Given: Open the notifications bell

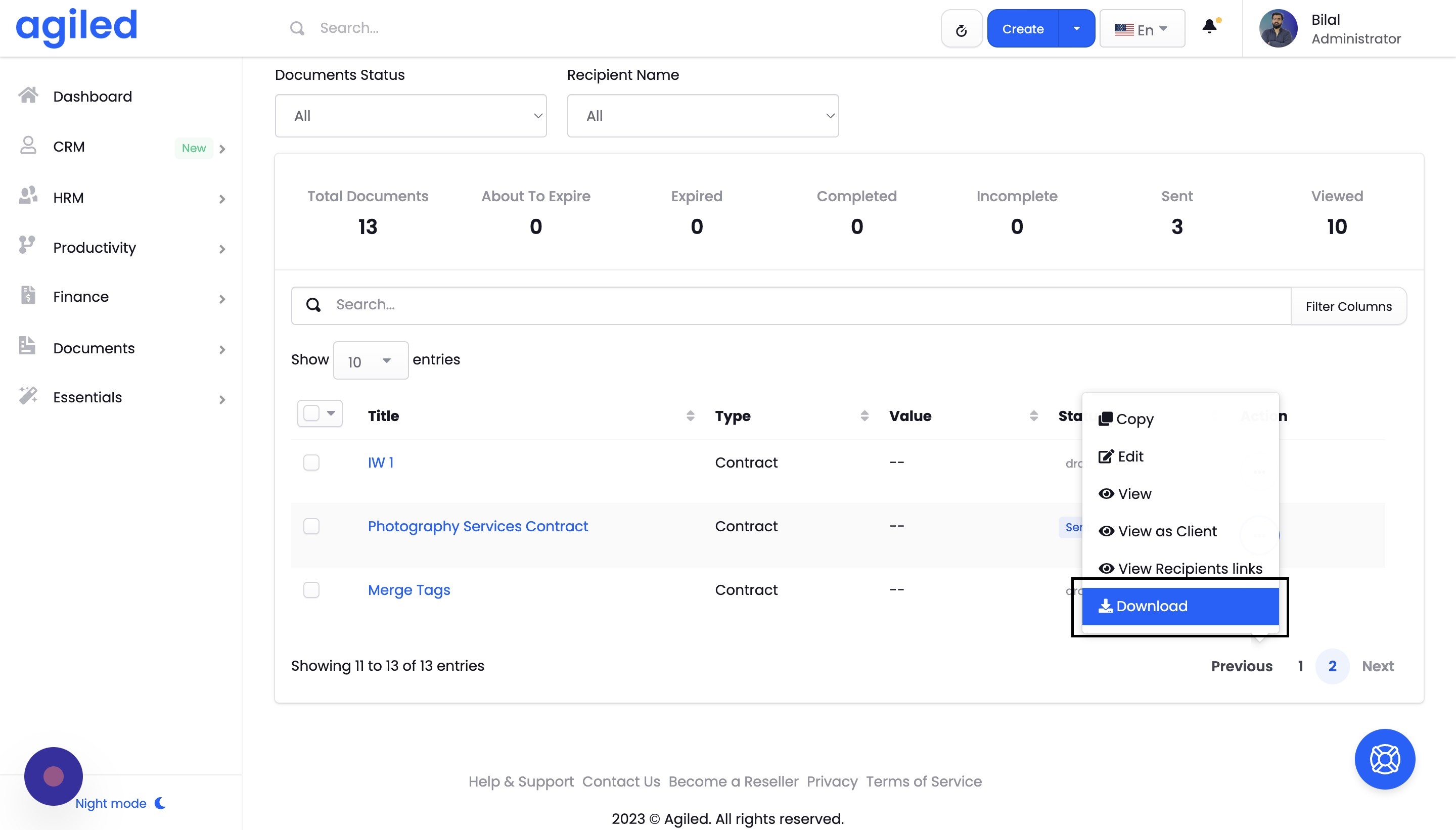Looking at the screenshot, I should (1209, 27).
